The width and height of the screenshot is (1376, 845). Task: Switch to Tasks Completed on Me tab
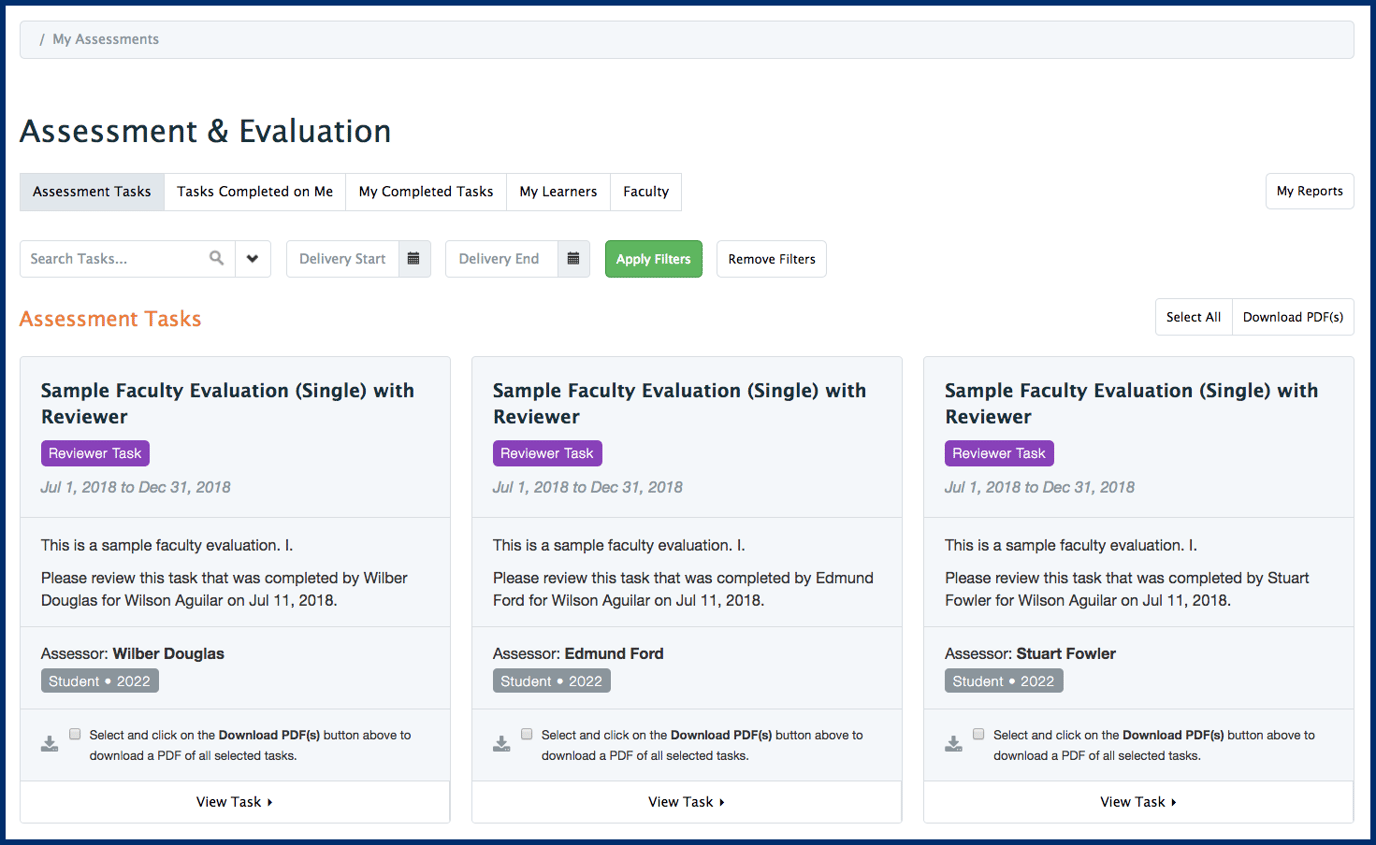255,191
